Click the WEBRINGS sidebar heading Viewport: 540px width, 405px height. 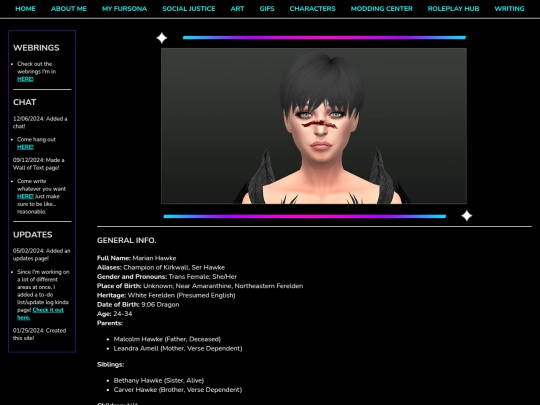point(36,48)
